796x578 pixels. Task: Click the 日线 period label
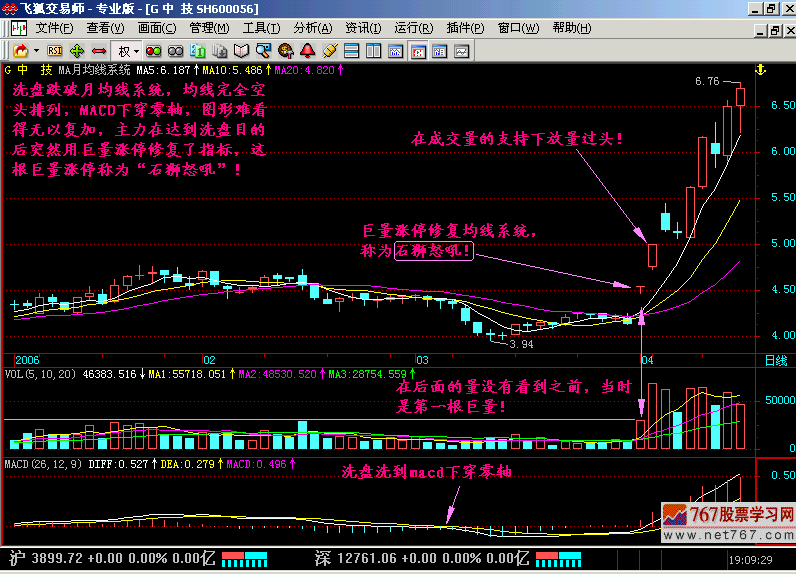[x=776, y=359]
